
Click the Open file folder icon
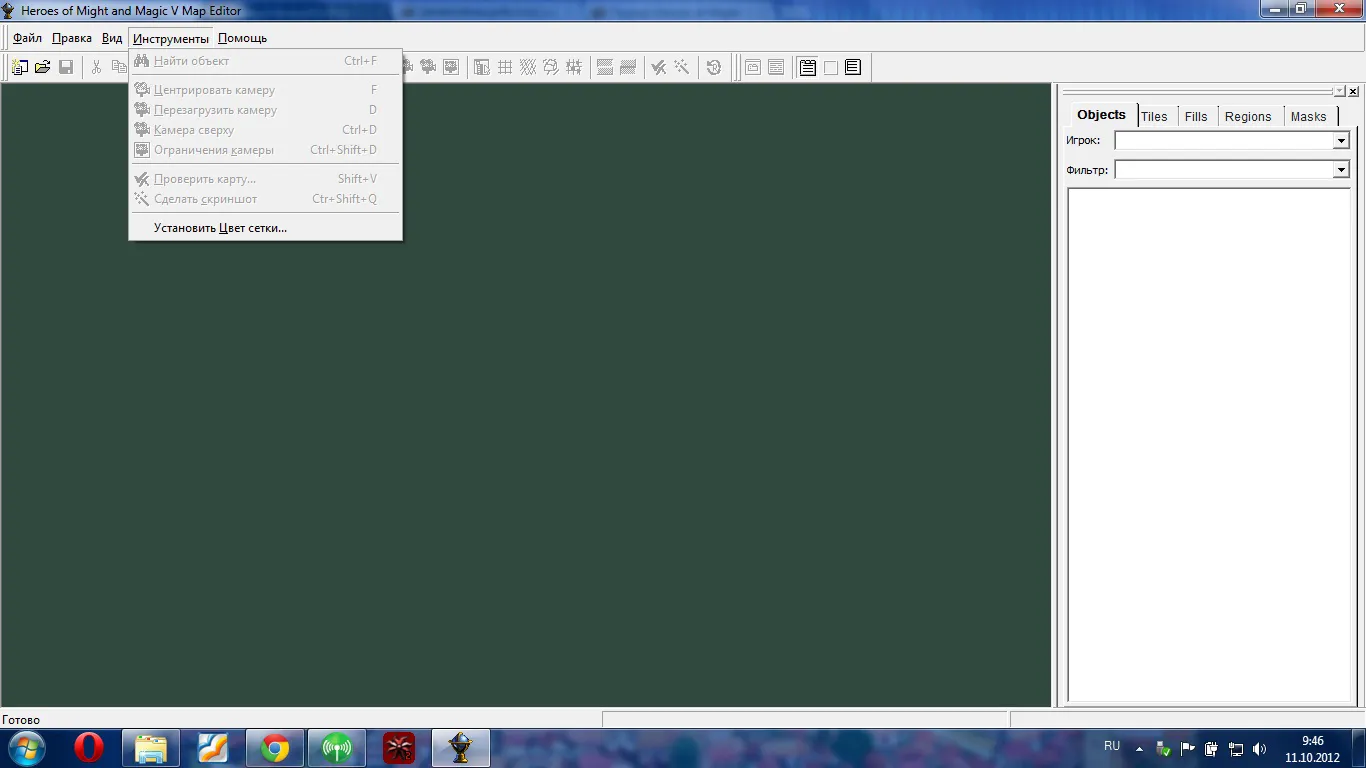[x=43, y=67]
